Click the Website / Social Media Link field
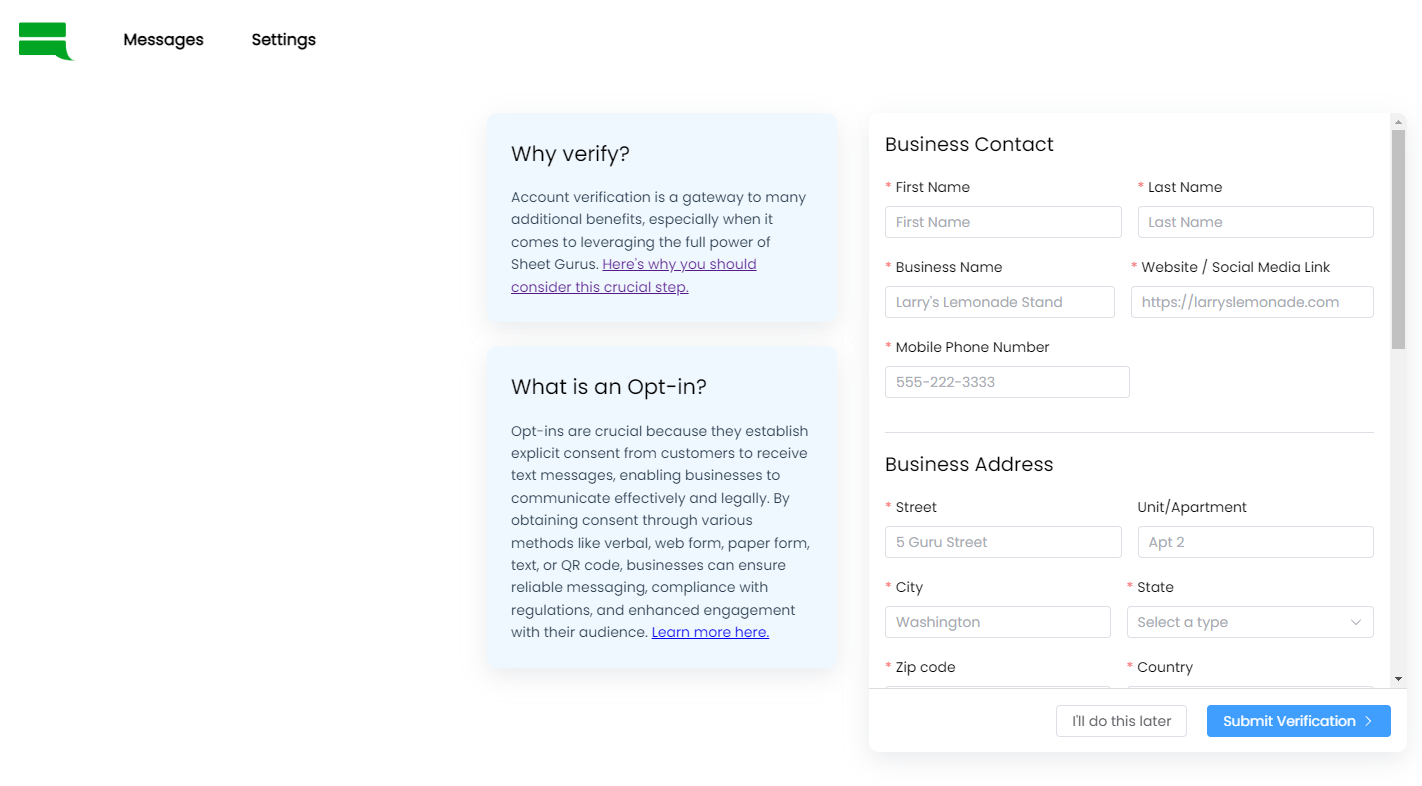Image resolution: width=1422 pixels, height=786 pixels. 1252,302
